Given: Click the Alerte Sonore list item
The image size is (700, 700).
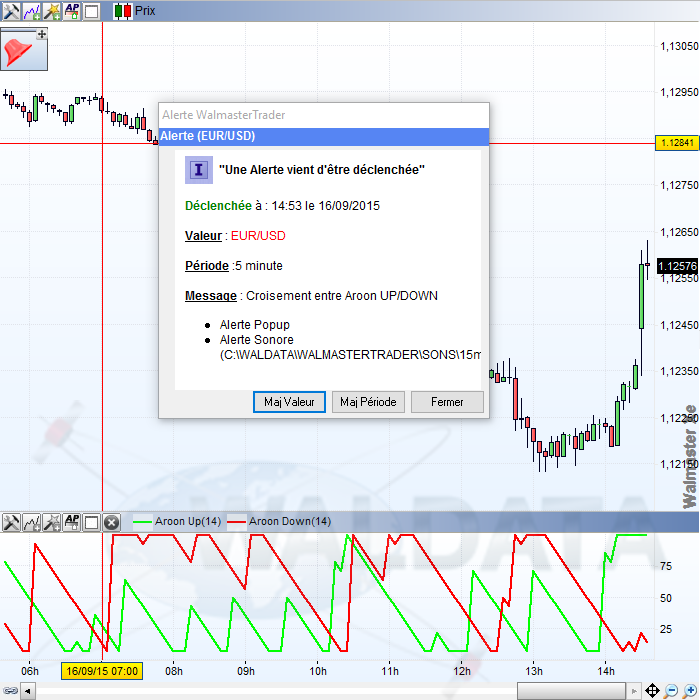Looking at the screenshot, I should [x=257, y=340].
